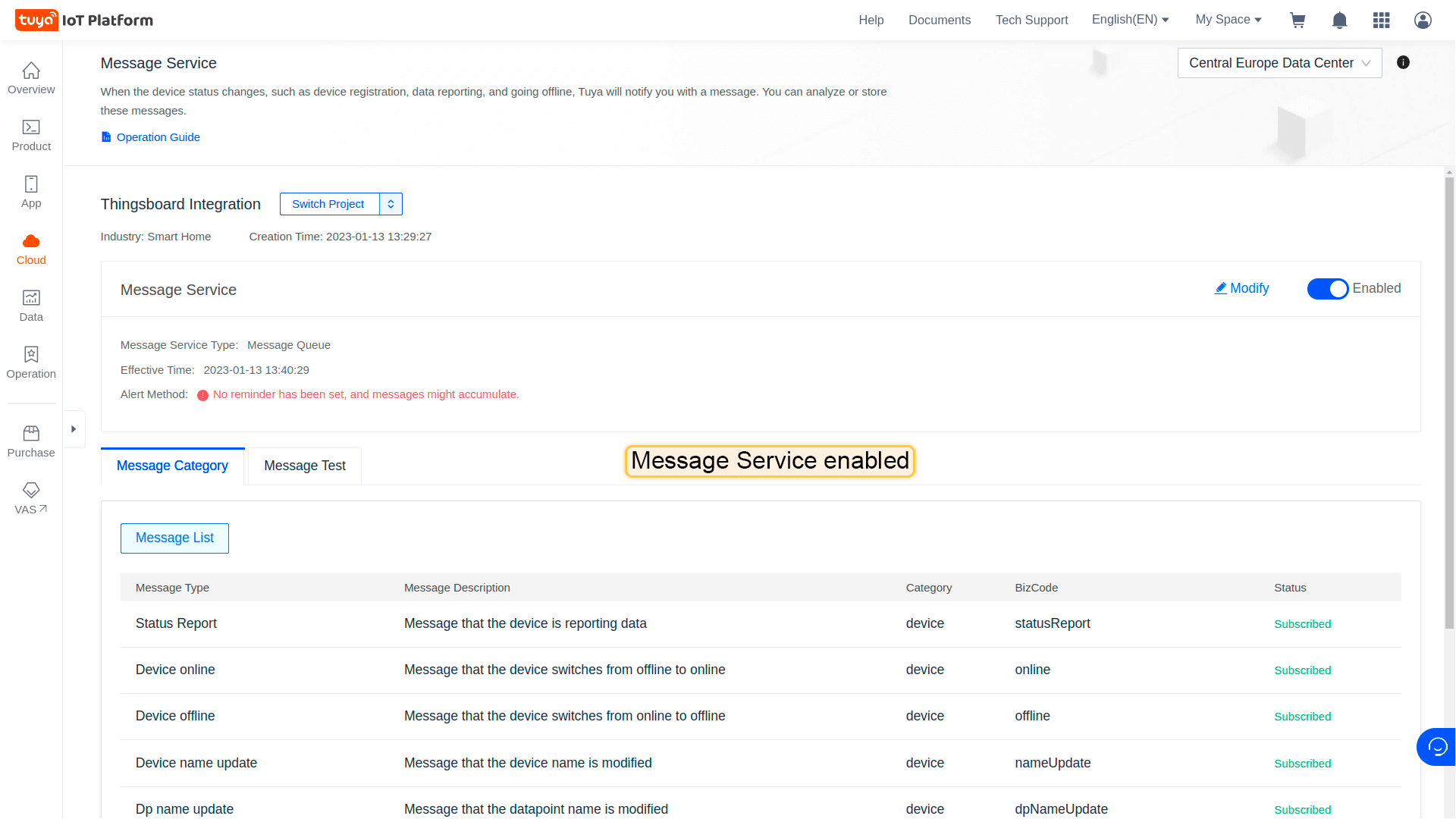Open the App sidebar section
1456x819 pixels.
tap(31, 192)
